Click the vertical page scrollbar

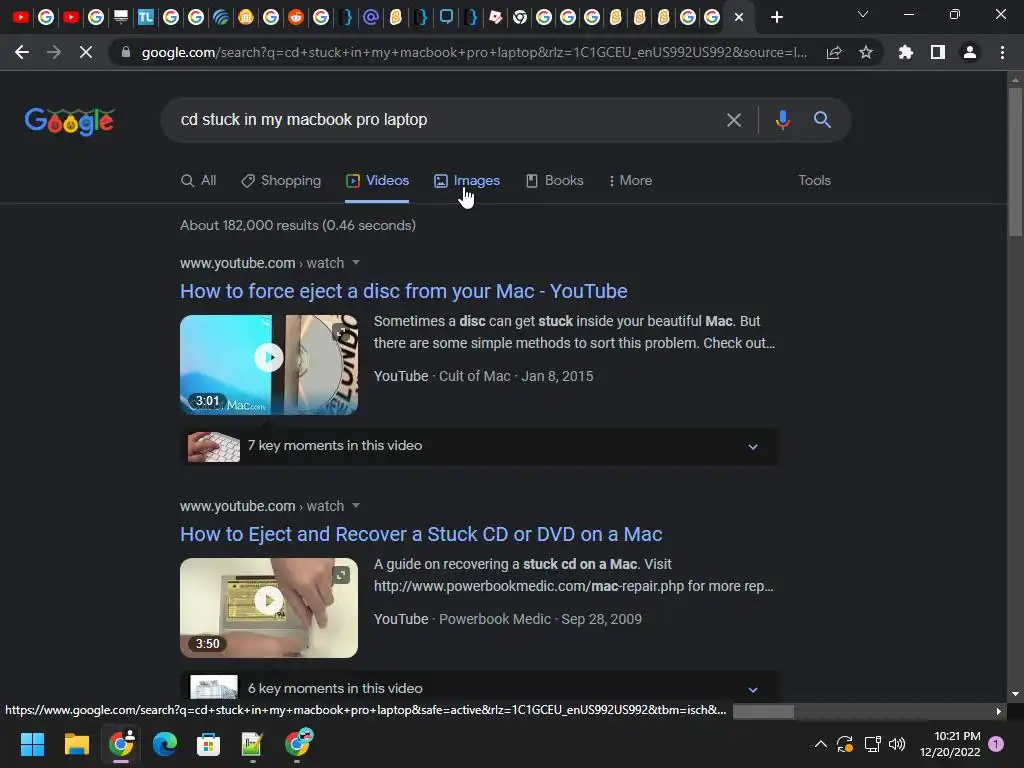click(1015, 162)
